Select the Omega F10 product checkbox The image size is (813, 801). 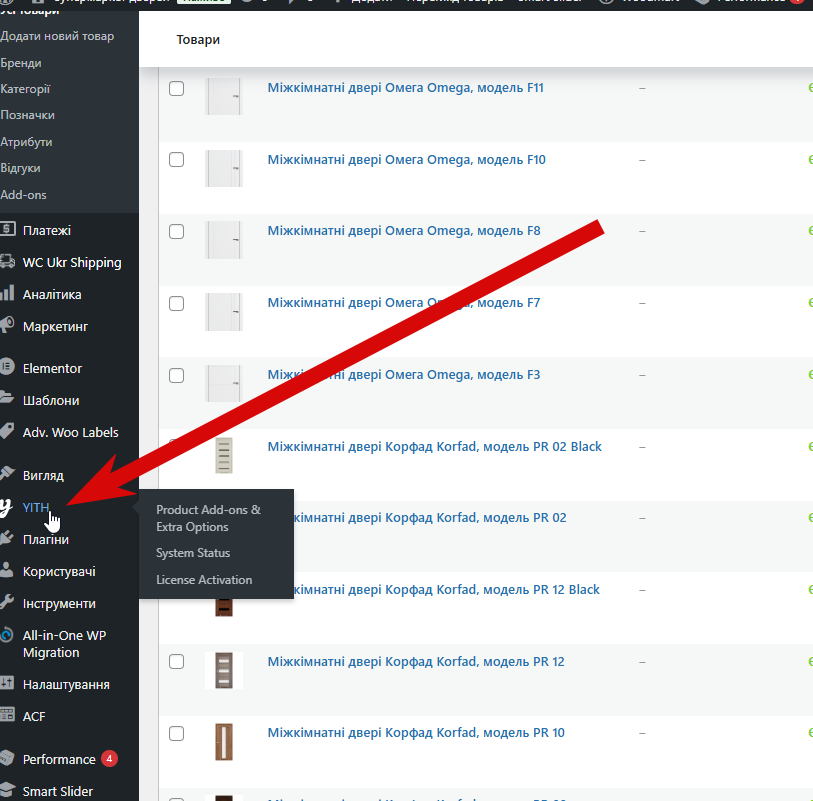176,160
